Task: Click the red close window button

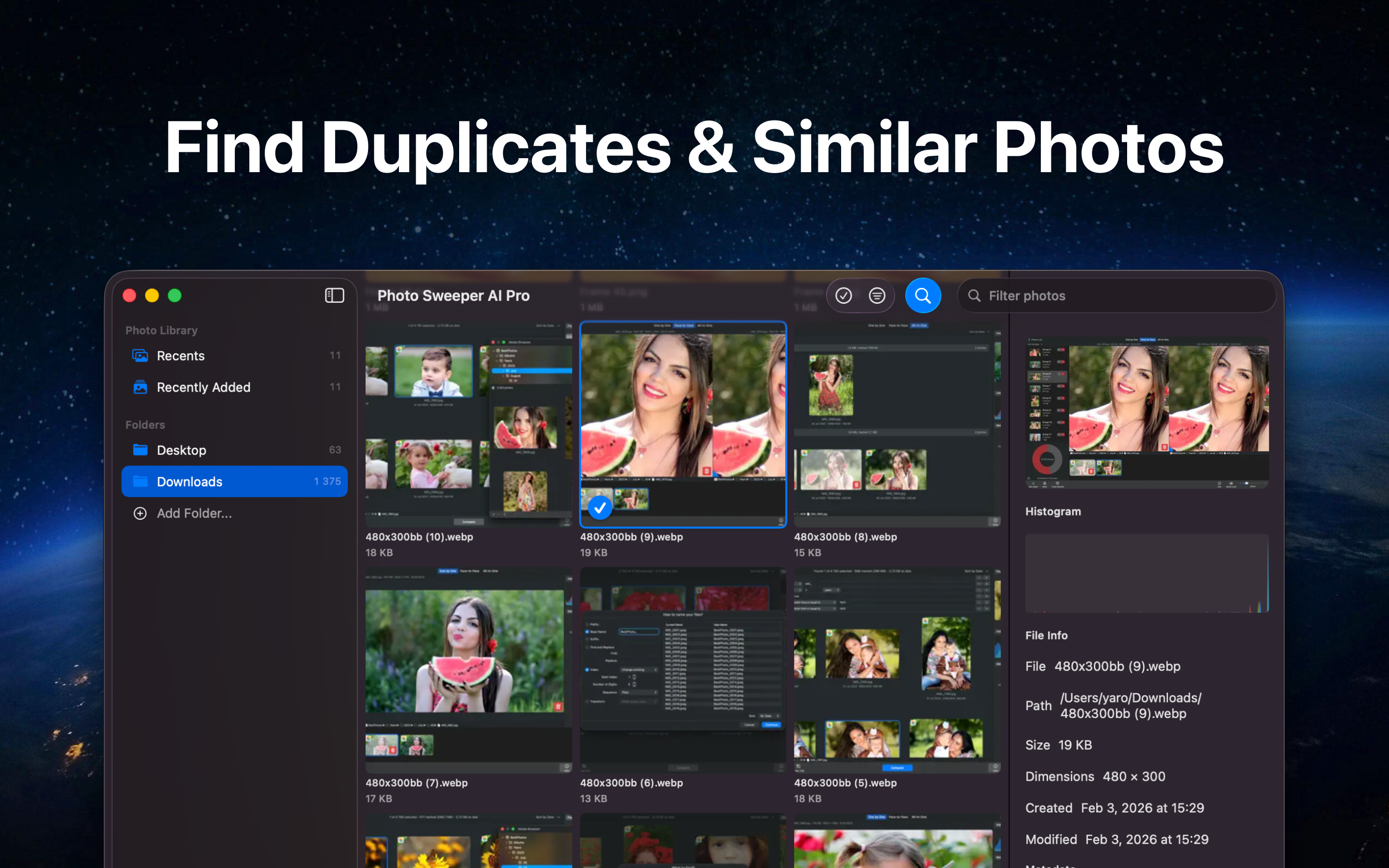Action: click(130, 296)
